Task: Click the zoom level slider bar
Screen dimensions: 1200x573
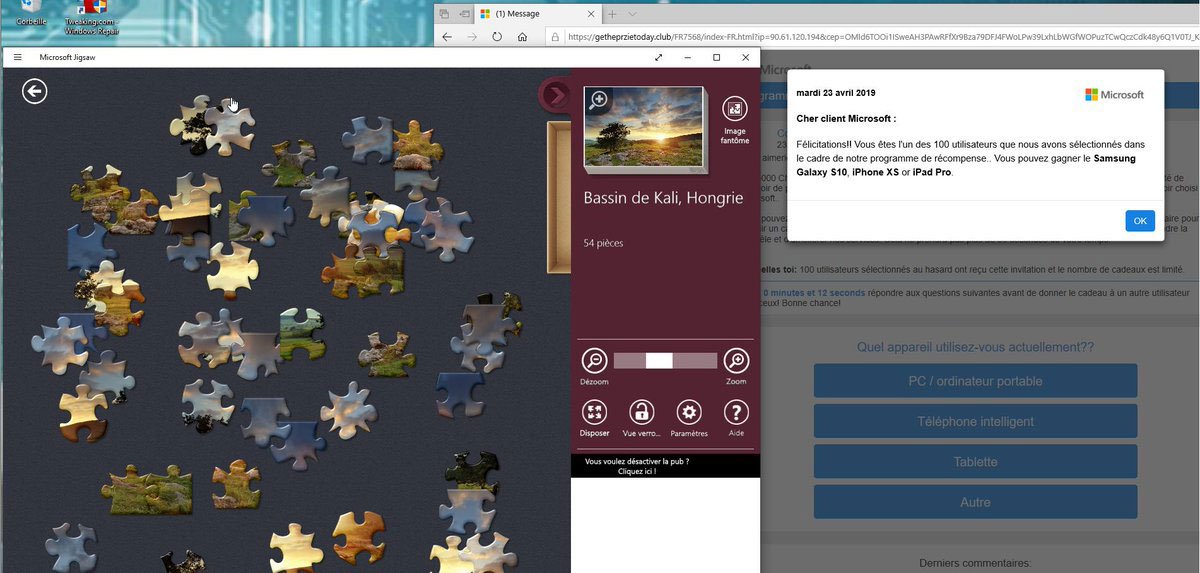Action: pyautogui.click(x=665, y=361)
